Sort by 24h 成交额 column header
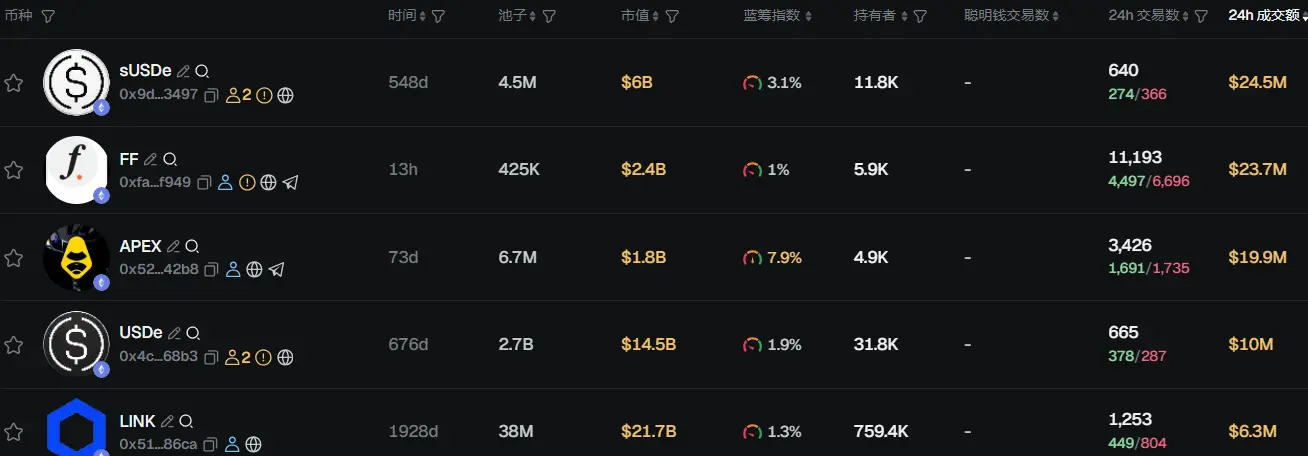 click(1264, 16)
